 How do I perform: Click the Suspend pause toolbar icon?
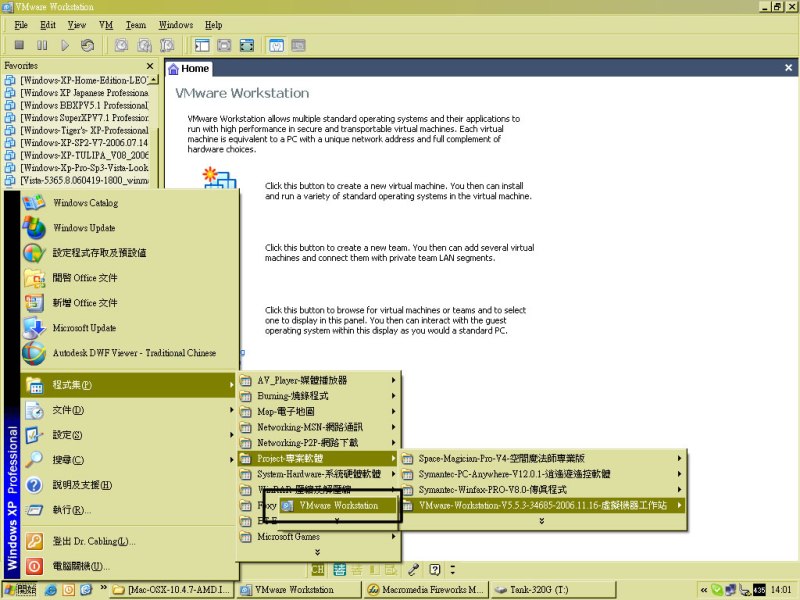[42, 45]
